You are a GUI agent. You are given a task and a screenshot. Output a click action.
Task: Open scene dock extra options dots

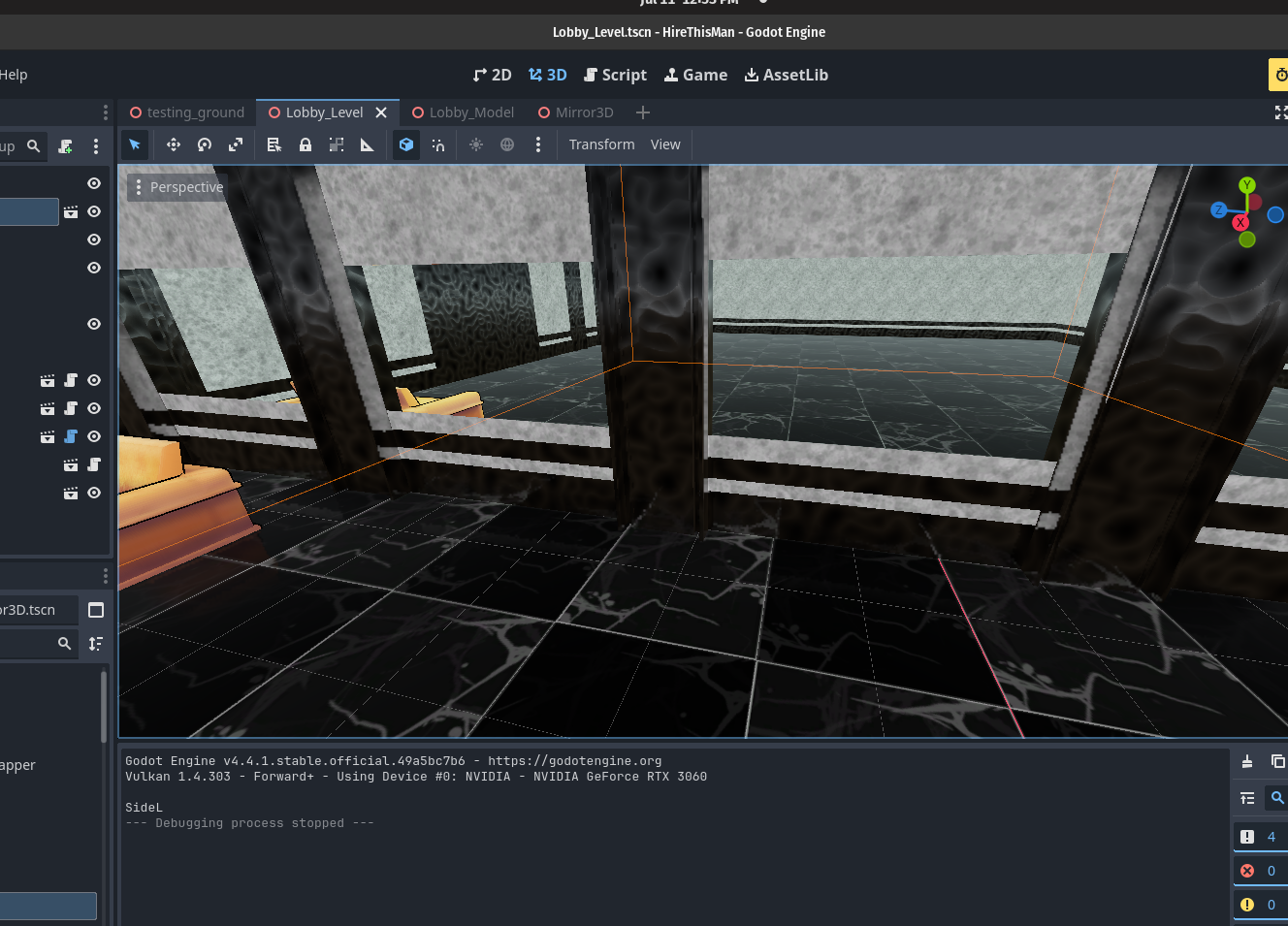[x=95, y=146]
